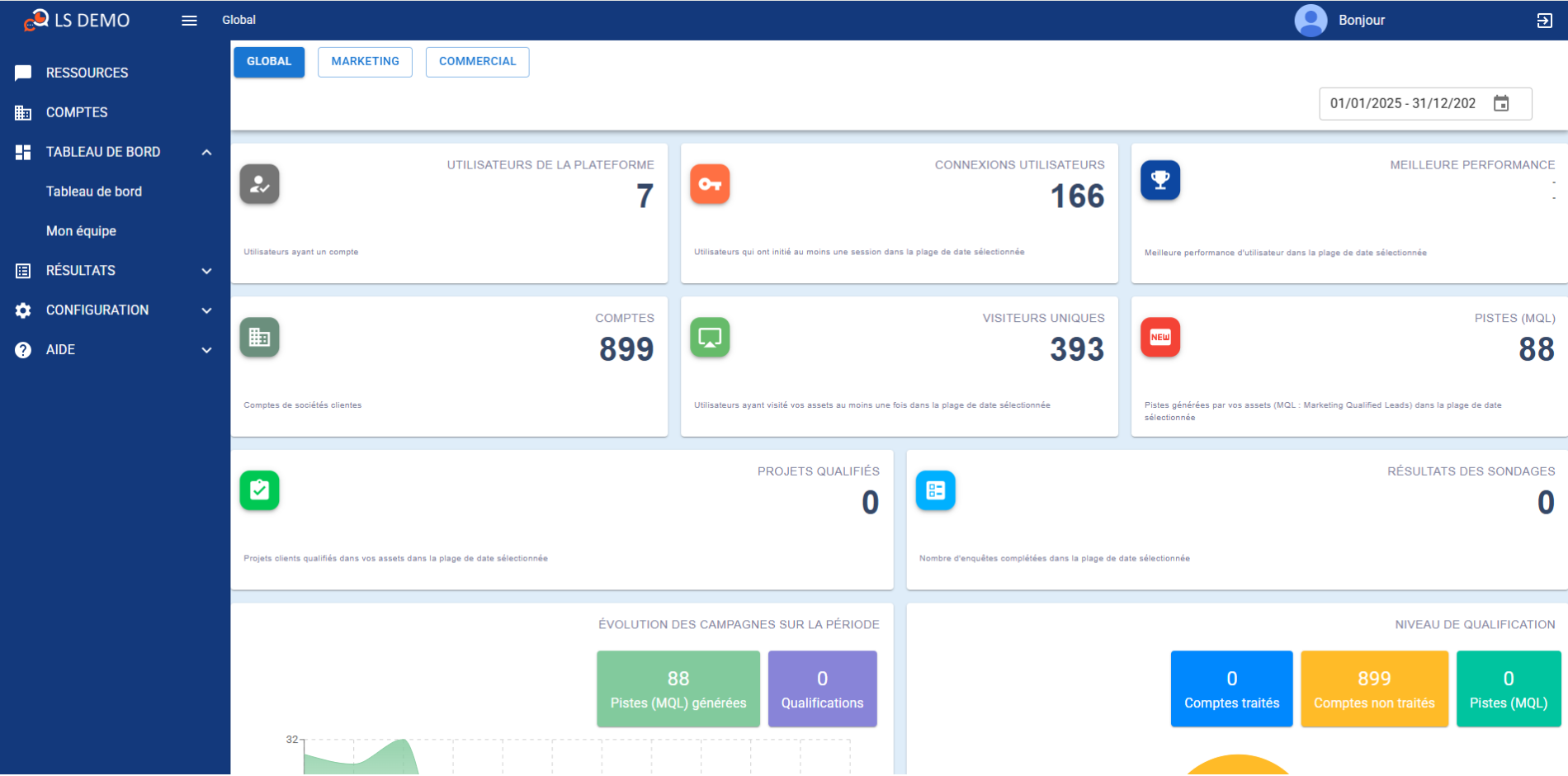Click the 88 Pistes (MQL) générées tile
Screen dimensions: 1568x776
pyautogui.click(x=678, y=689)
